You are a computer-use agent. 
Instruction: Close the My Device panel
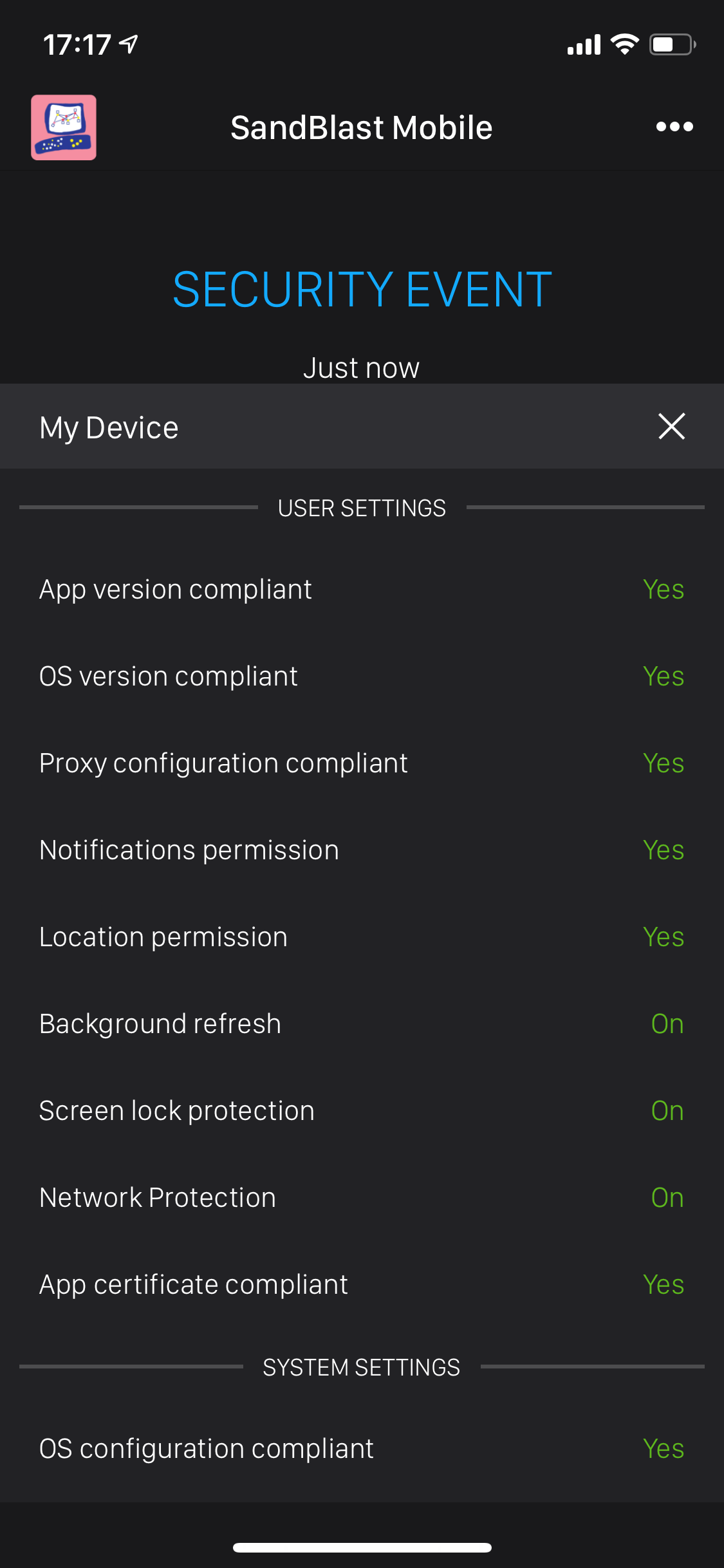click(x=671, y=426)
